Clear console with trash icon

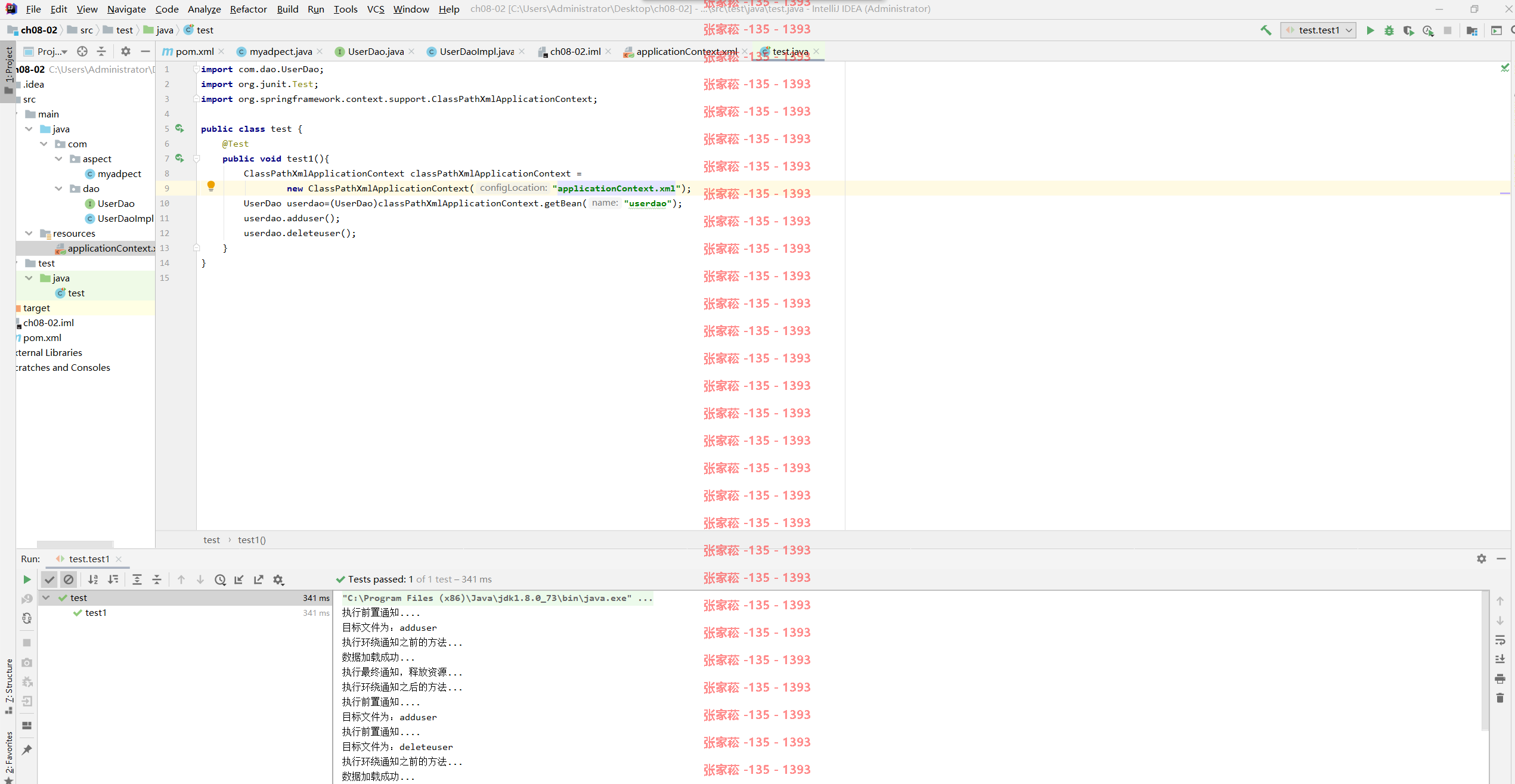click(x=1500, y=698)
